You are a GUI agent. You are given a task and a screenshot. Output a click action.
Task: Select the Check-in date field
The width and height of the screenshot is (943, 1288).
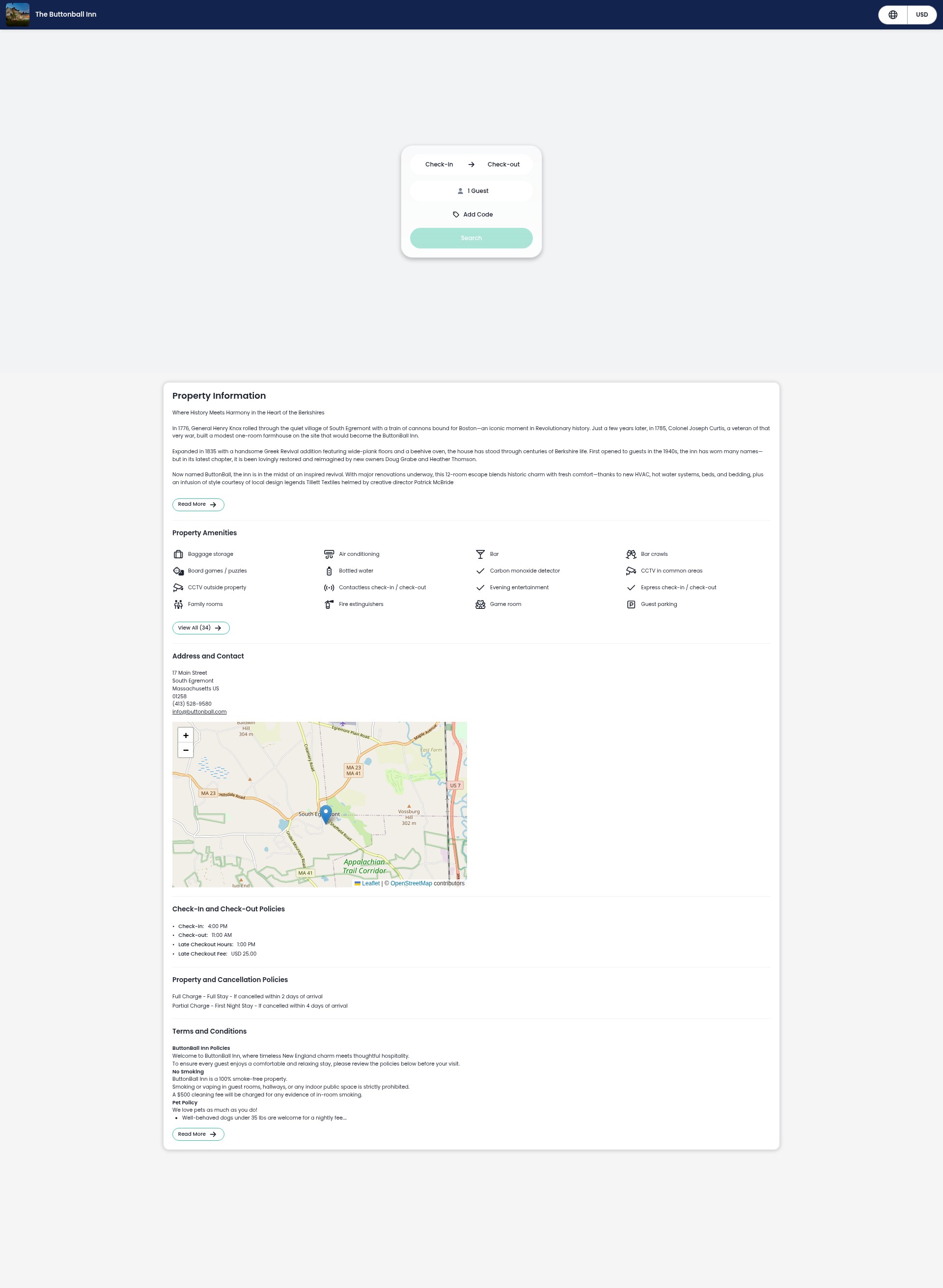point(439,164)
